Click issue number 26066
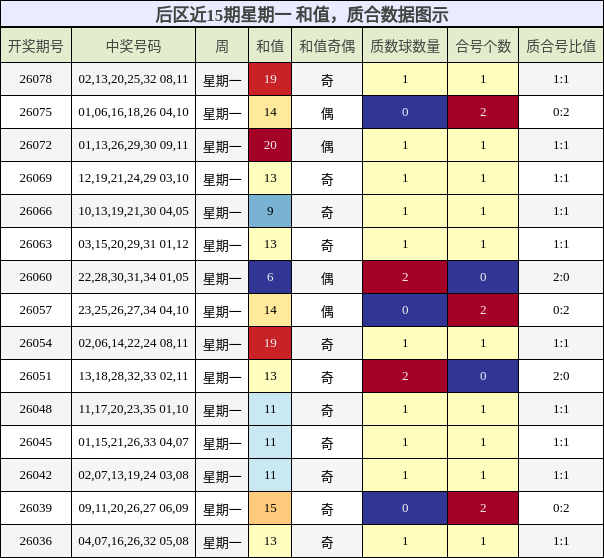The width and height of the screenshot is (604, 558). click(36, 211)
